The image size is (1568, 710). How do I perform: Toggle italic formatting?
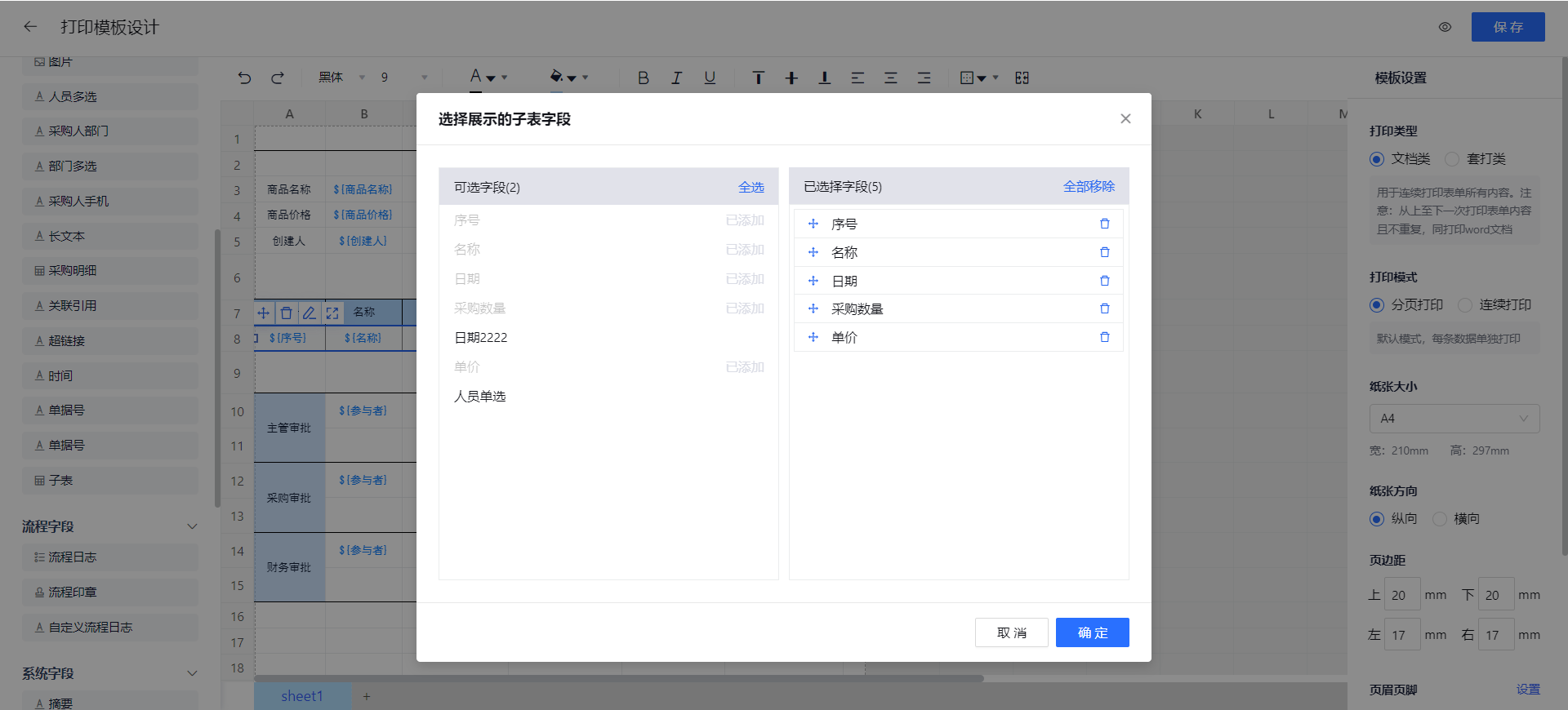pyautogui.click(x=676, y=78)
